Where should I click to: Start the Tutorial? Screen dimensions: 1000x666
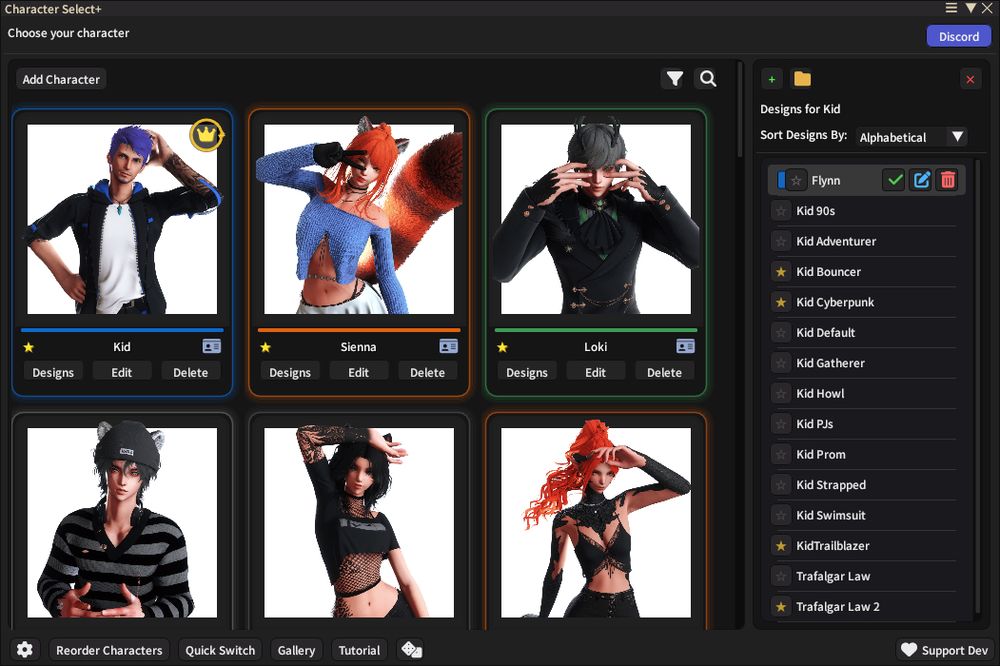pos(359,650)
